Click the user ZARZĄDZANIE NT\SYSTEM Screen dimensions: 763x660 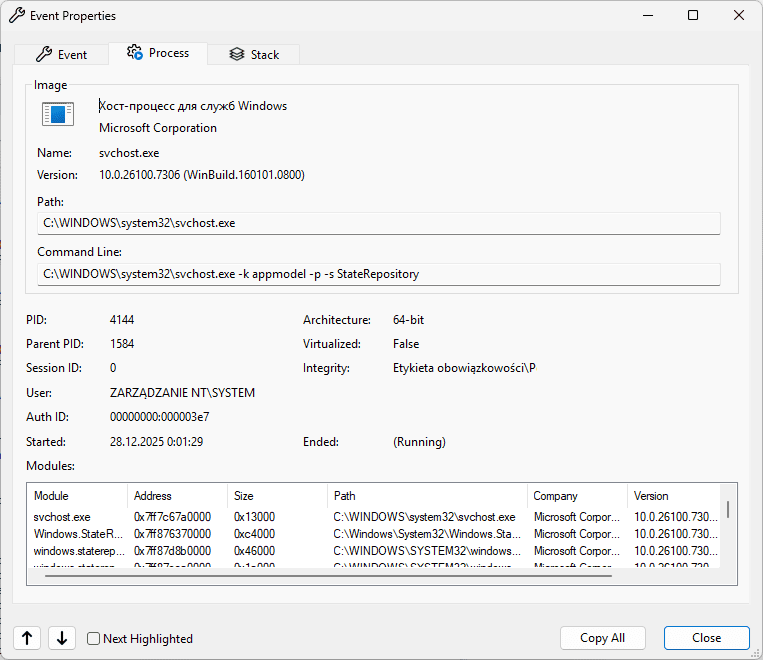point(182,393)
